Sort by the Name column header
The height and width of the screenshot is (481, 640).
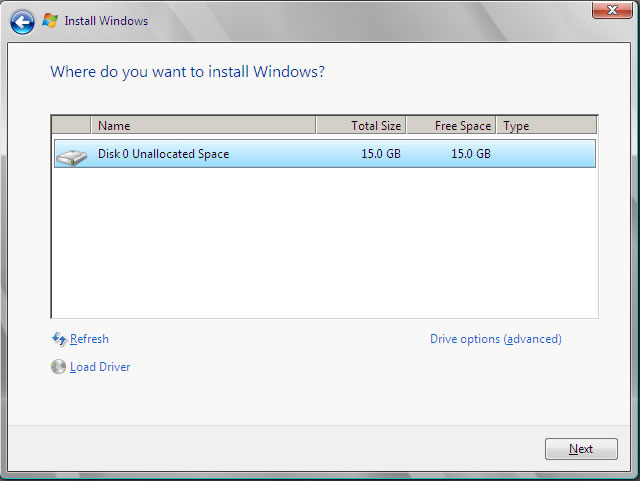[203, 126]
